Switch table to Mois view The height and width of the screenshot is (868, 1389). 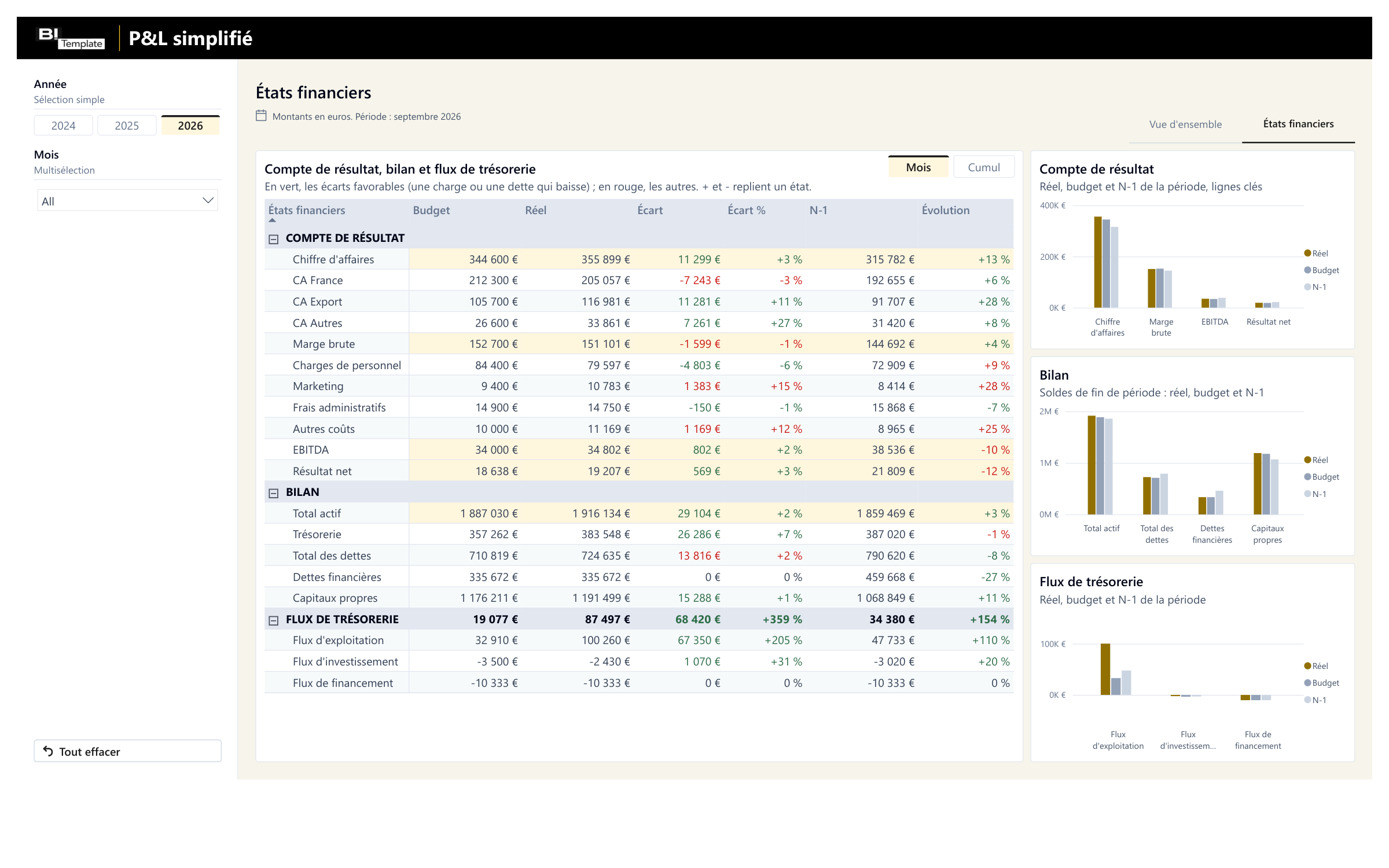[x=918, y=167]
